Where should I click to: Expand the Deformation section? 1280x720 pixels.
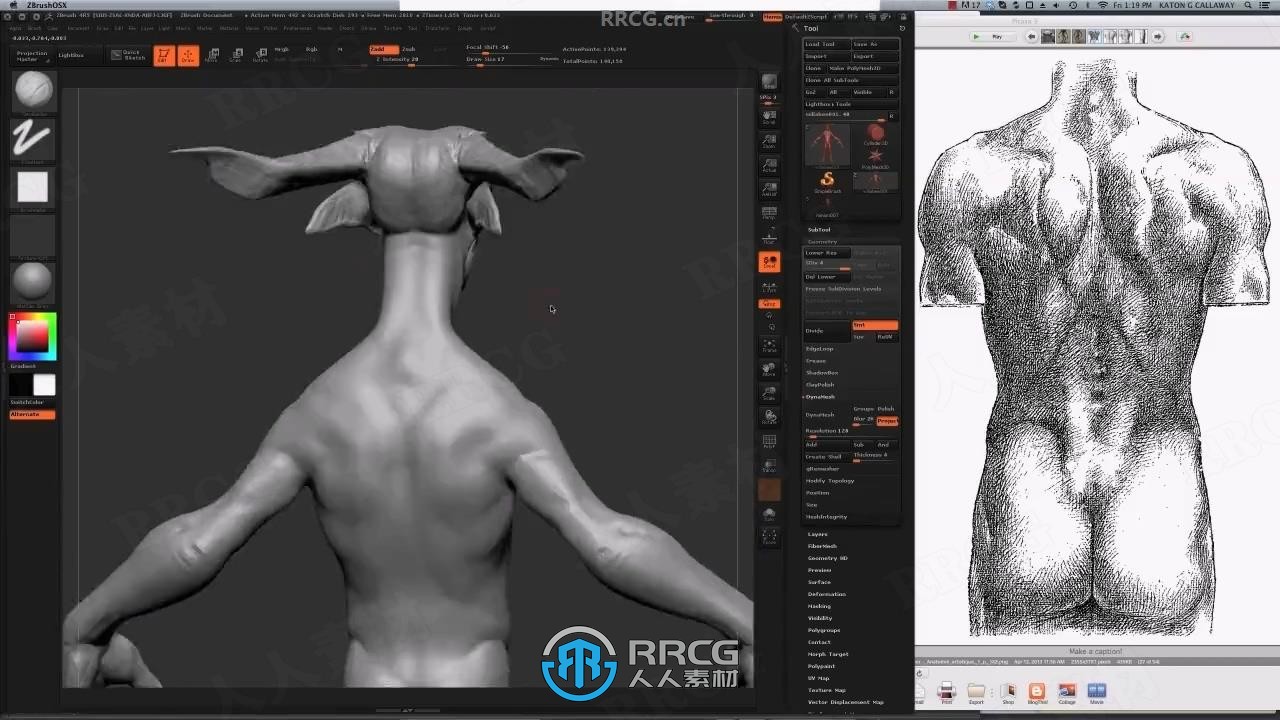[827, 594]
